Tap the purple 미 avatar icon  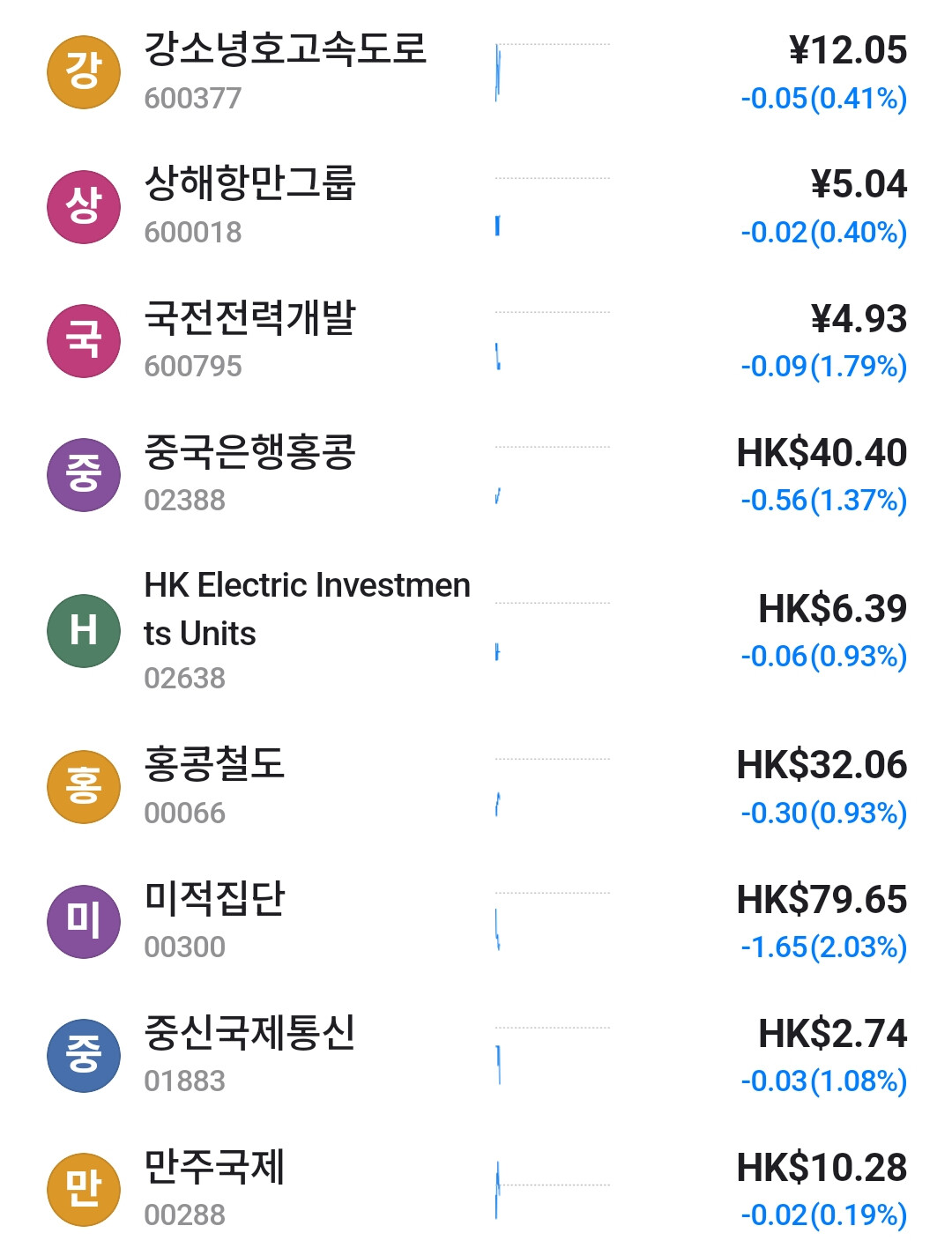pyautogui.click(x=84, y=921)
